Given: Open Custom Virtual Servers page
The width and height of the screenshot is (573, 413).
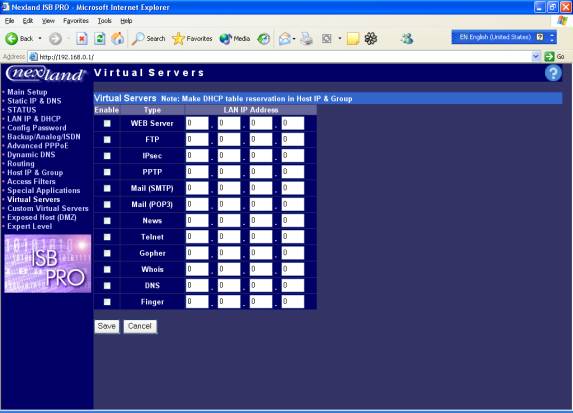Looking at the screenshot, I should tap(48, 208).
